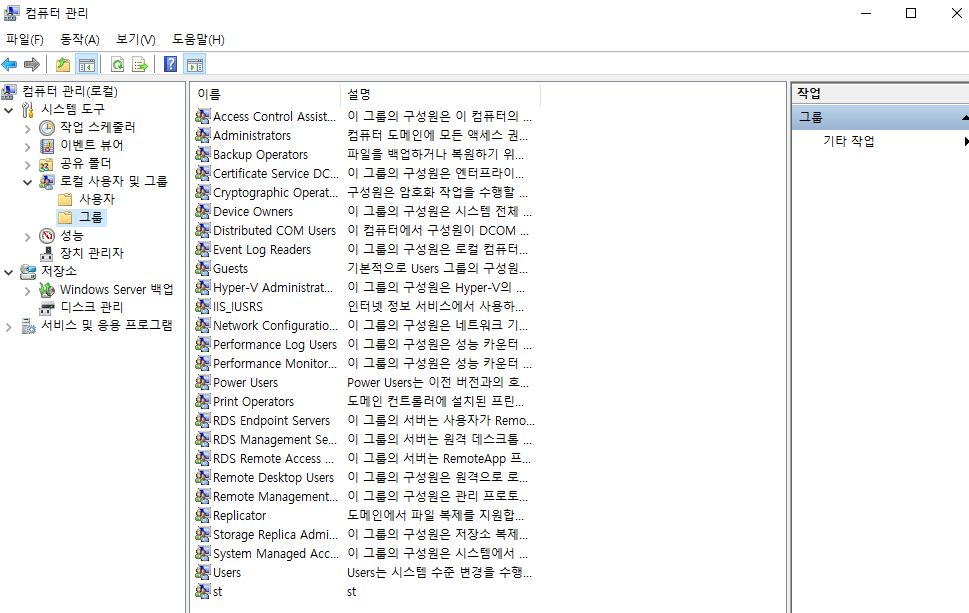Screen dimensions: 969x613
Task: Sort the list by the 이름 column header
Action: coord(265,94)
